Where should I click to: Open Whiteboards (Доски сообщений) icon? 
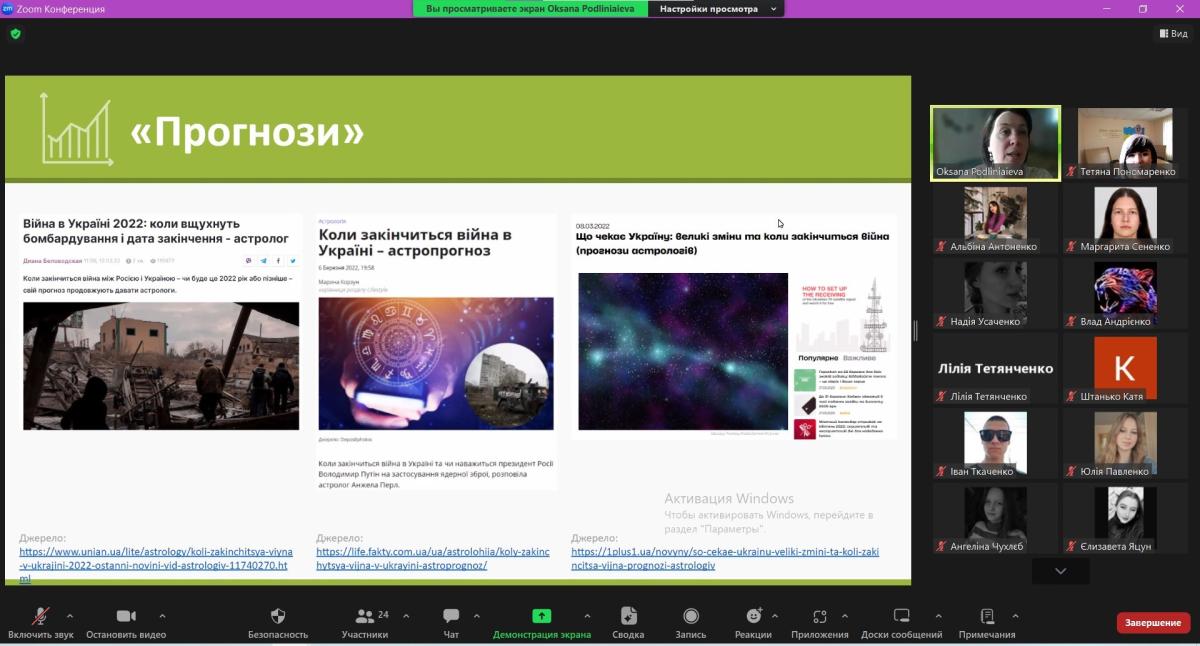click(x=901, y=616)
